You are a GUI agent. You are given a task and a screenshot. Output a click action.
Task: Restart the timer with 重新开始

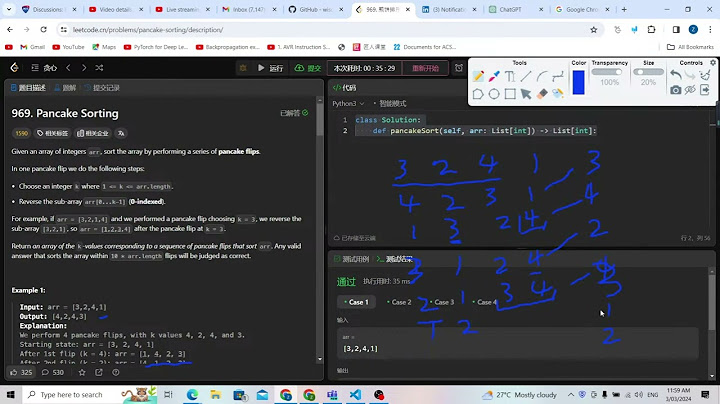pyautogui.click(x=425, y=68)
